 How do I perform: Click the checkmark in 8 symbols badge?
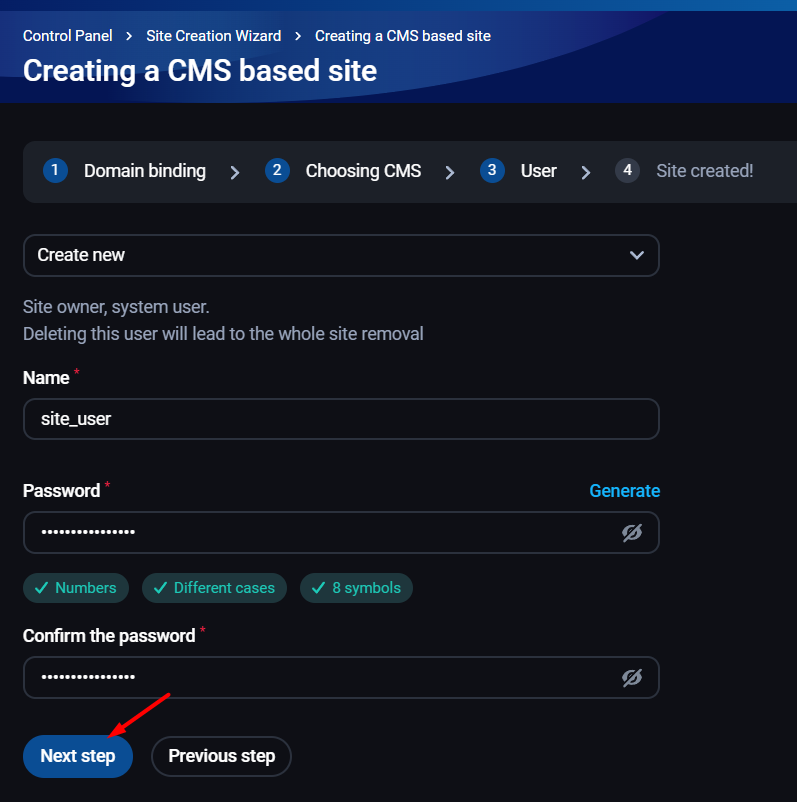(318, 588)
